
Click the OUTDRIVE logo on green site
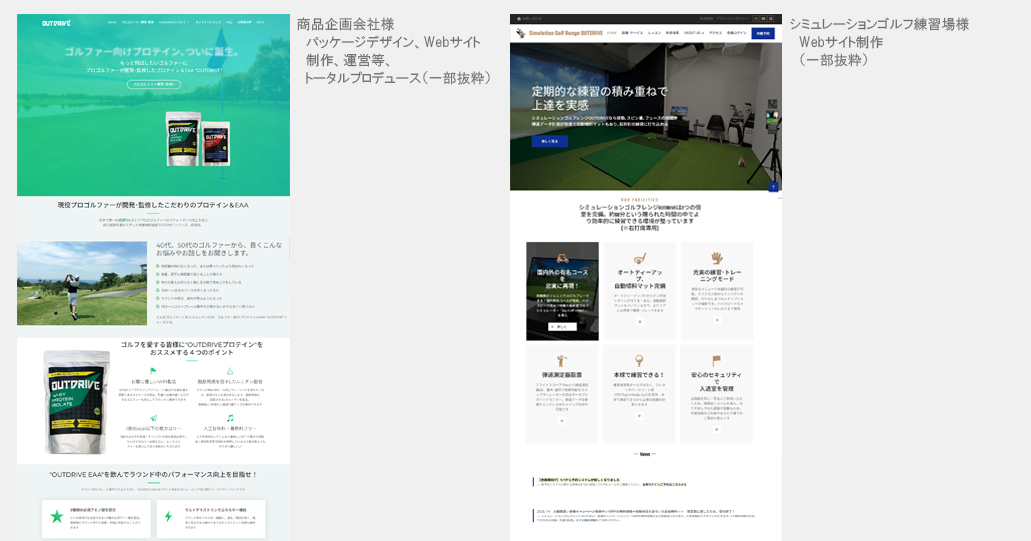[x=55, y=21]
